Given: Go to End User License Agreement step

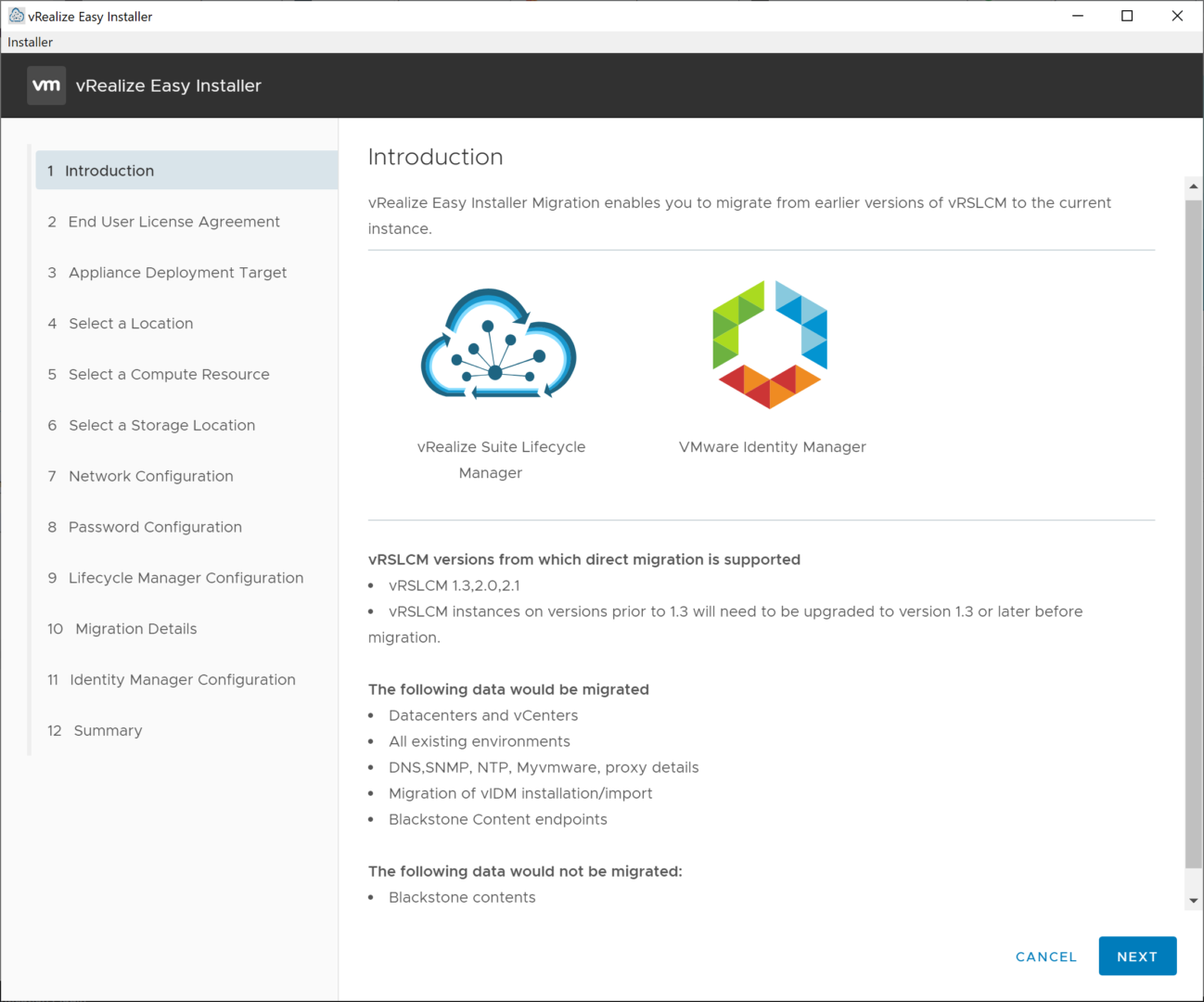Looking at the screenshot, I should (173, 222).
